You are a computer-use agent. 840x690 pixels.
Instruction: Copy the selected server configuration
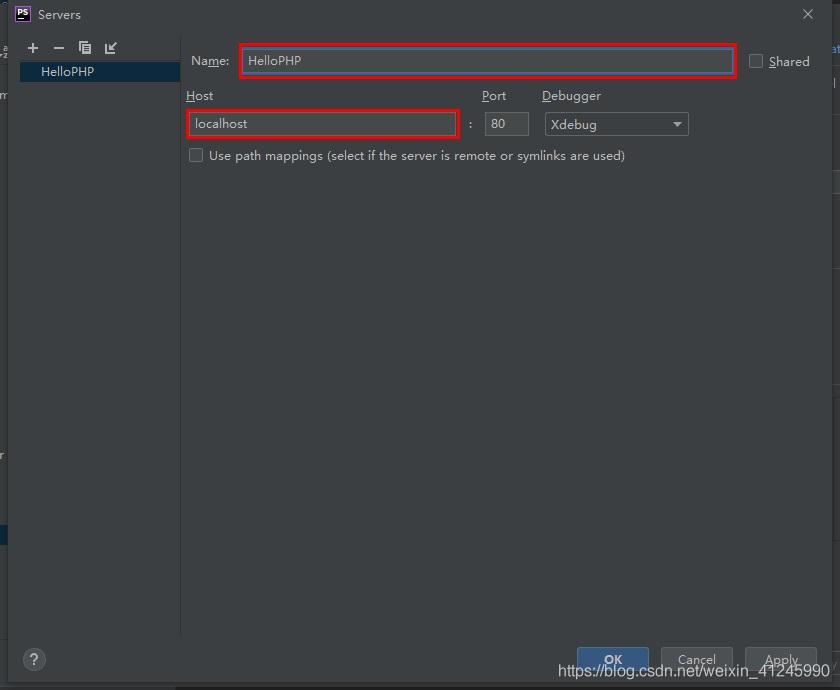[x=85, y=48]
